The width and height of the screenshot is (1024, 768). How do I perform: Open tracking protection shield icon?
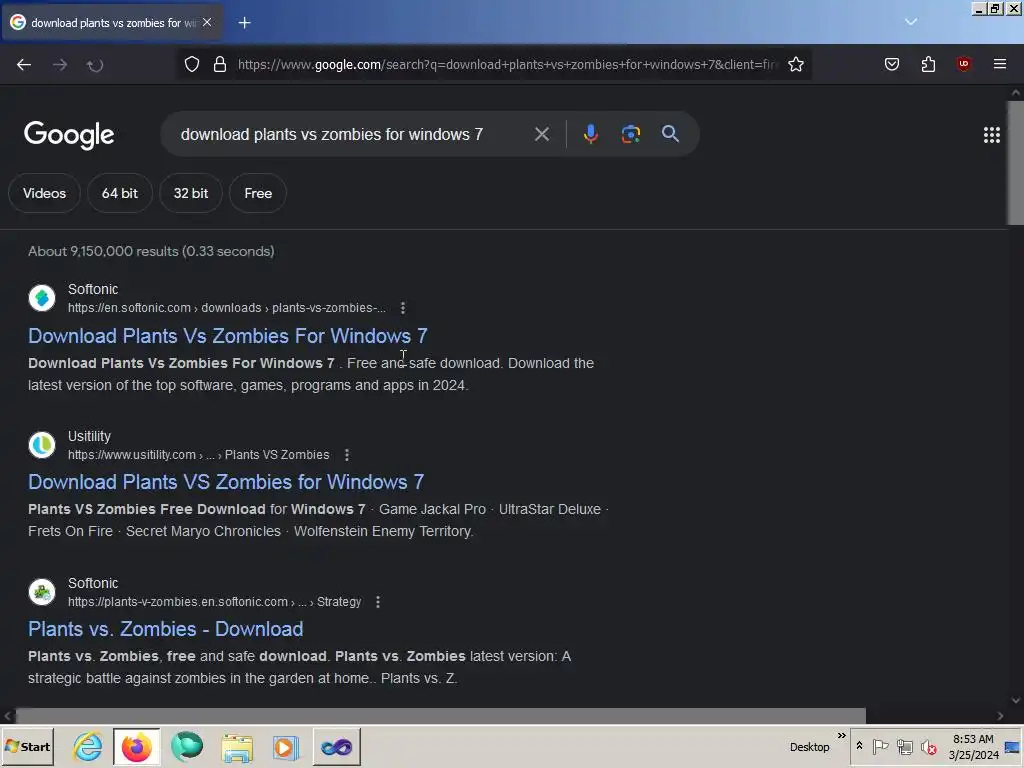191,64
